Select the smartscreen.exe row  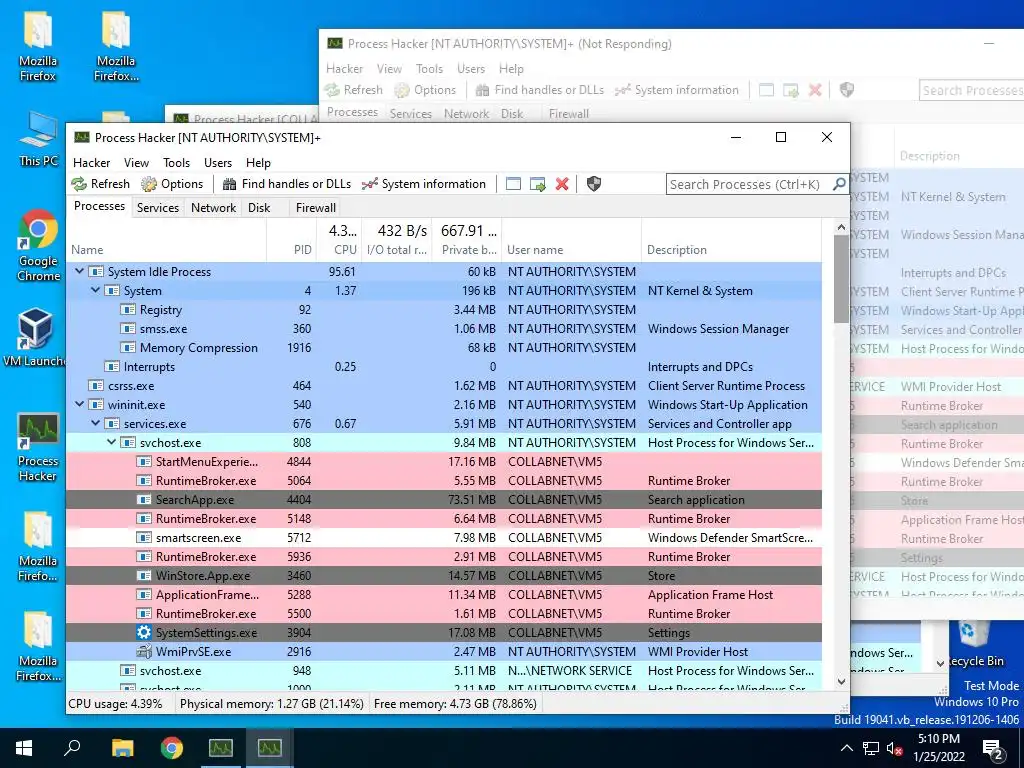point(444,537)
